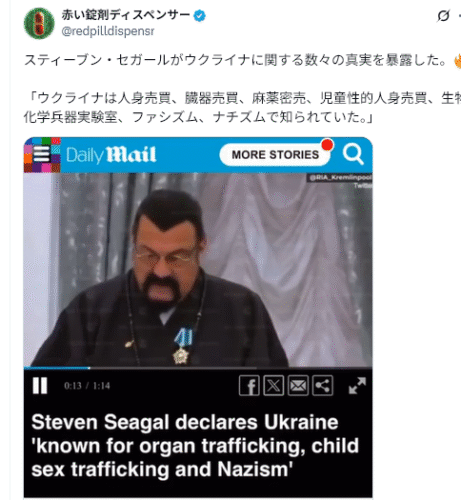Viewport: 461px width, 500px height.
Task: Click the Steven Seagal video frame
Action: (198, 269)
